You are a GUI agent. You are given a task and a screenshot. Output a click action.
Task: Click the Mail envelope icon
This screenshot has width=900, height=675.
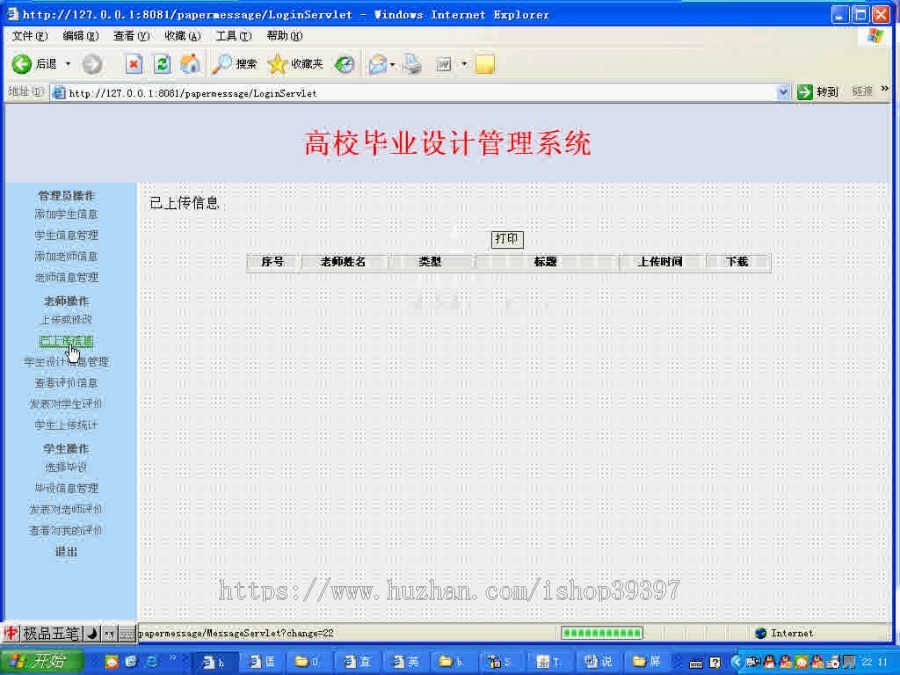click(x=378, y=64)
